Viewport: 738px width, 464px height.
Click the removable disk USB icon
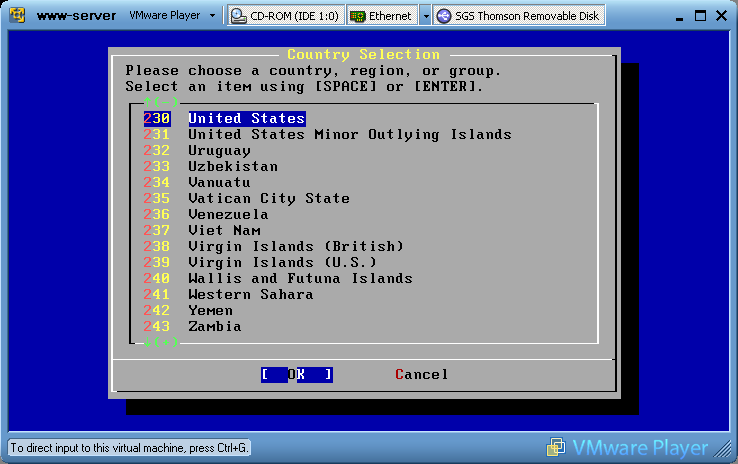[x=443, y=16]
